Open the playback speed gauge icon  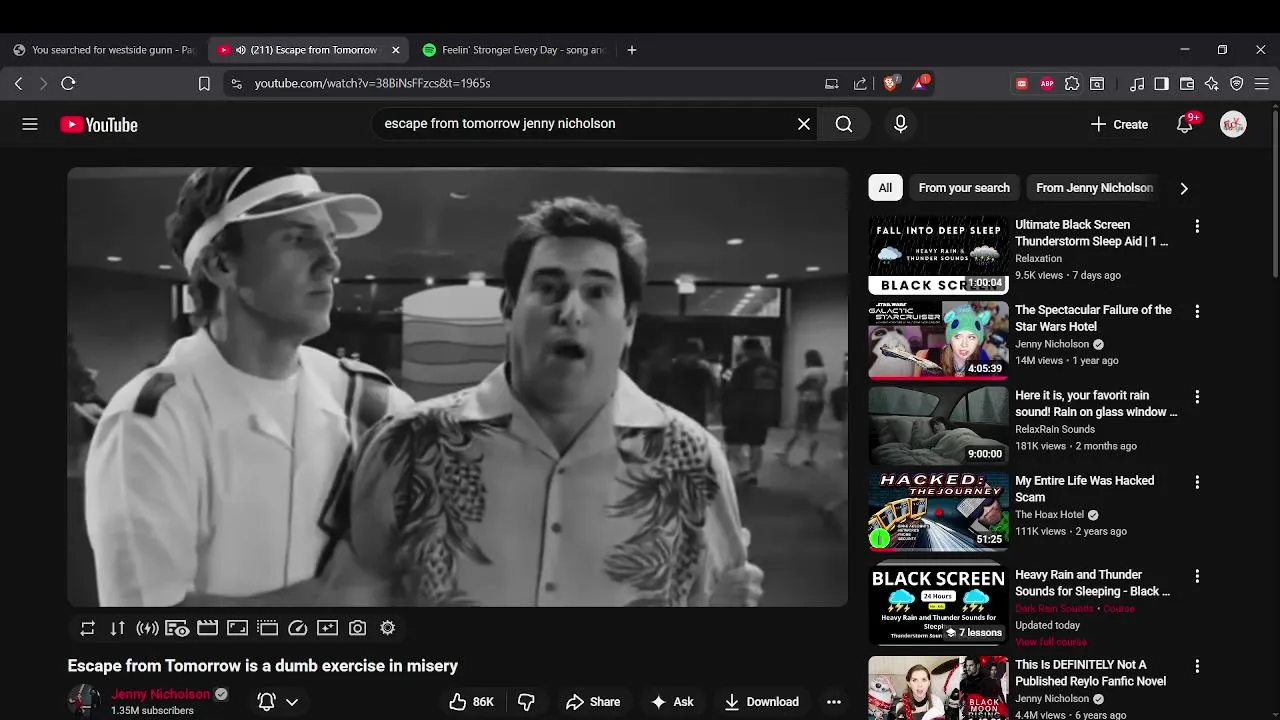coord(297,628)
